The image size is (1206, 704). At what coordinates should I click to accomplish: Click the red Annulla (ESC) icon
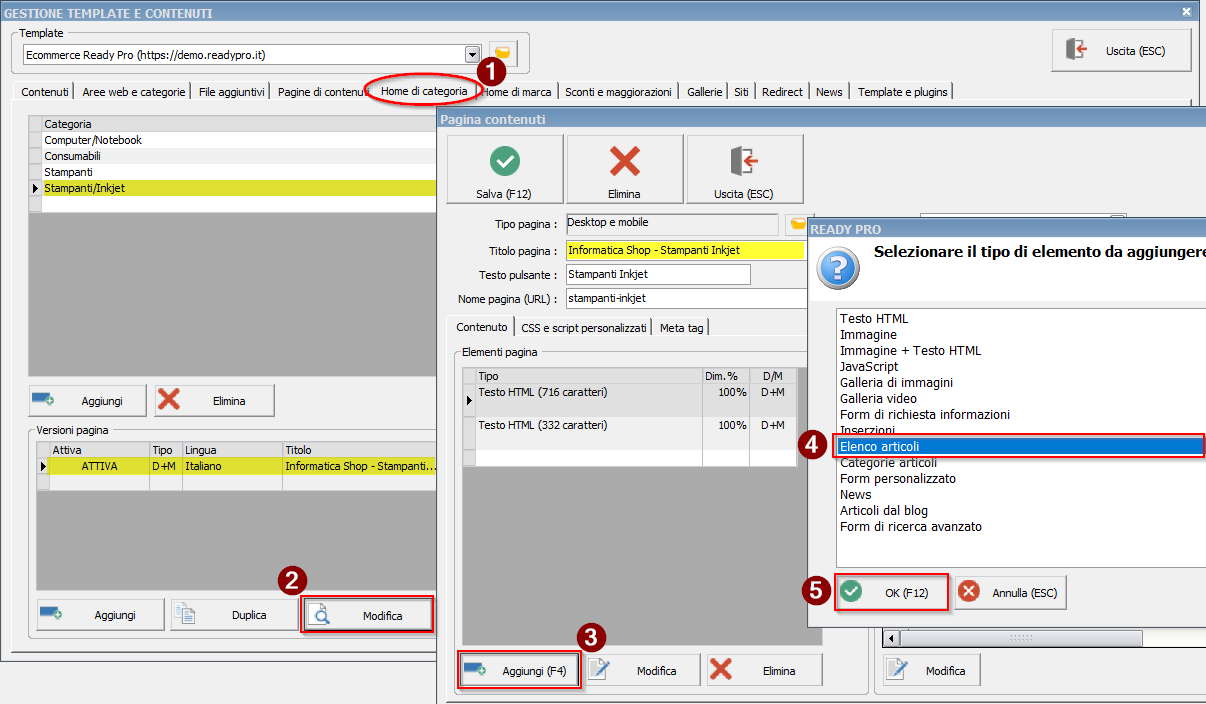coord(969,592)
